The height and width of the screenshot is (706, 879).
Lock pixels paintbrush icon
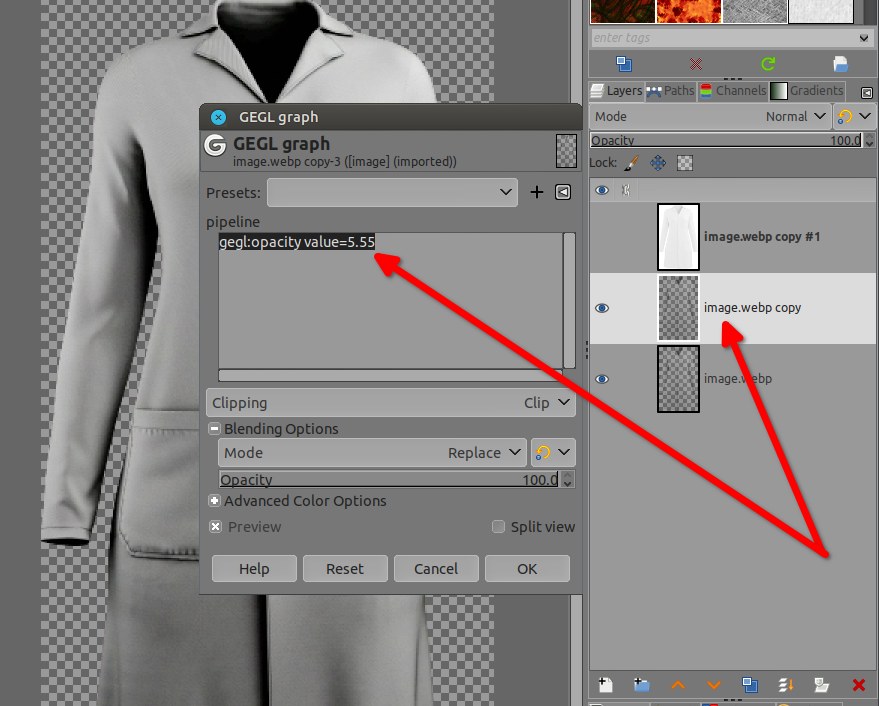[x=631, y=163]
